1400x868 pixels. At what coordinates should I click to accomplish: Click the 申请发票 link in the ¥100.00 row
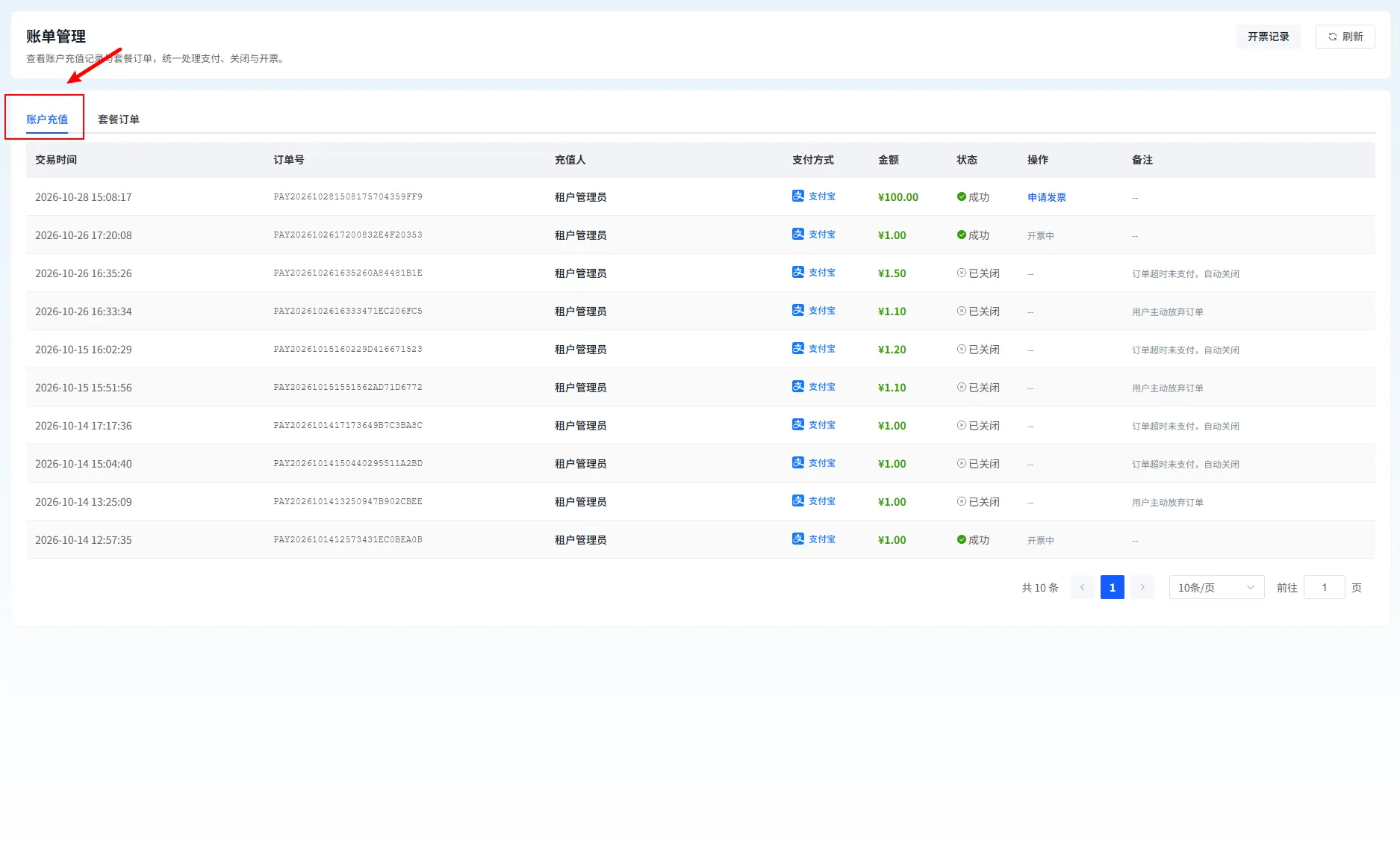(1046, 198)
